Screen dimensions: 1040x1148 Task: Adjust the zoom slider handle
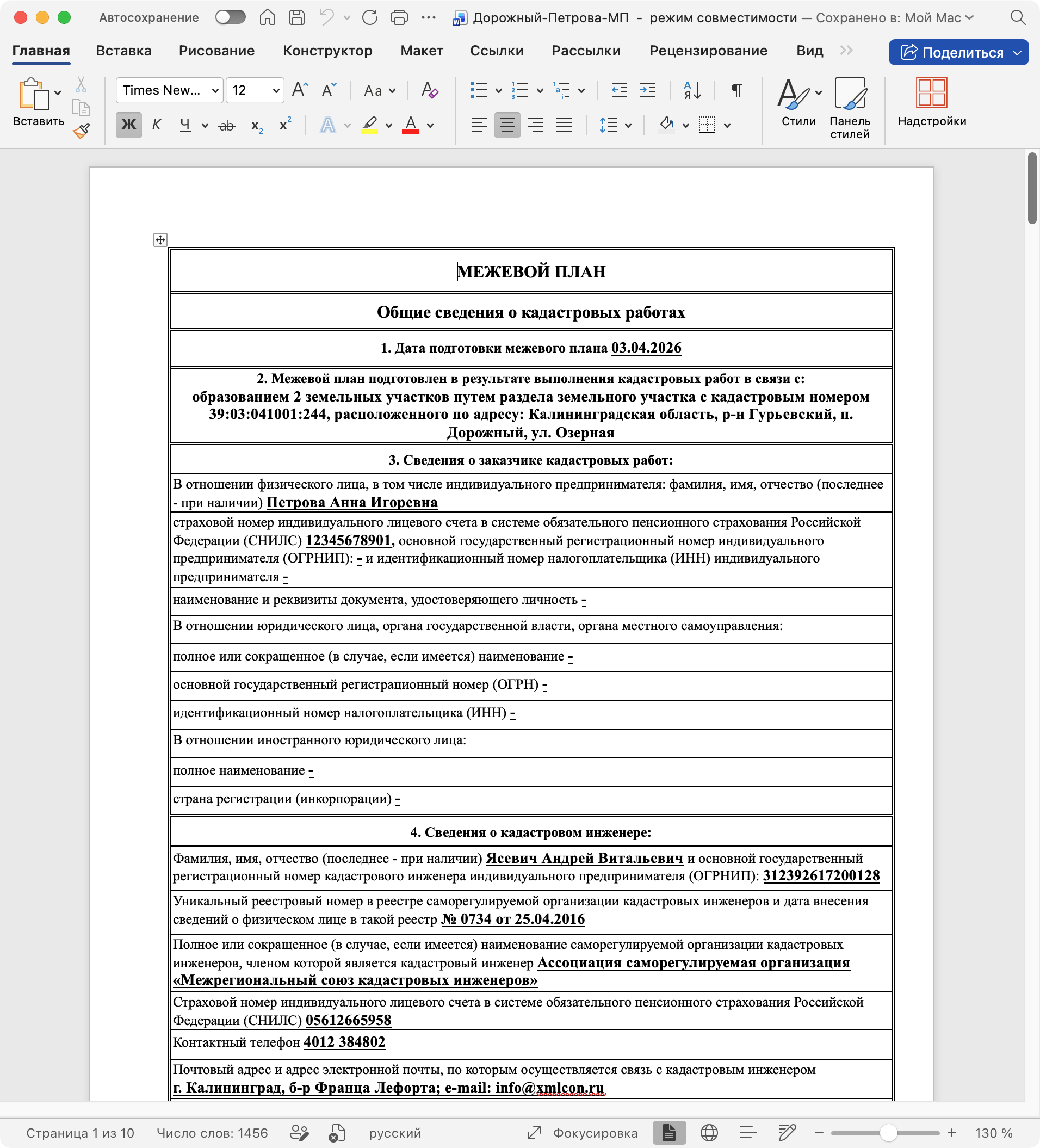pos(889,1133)
